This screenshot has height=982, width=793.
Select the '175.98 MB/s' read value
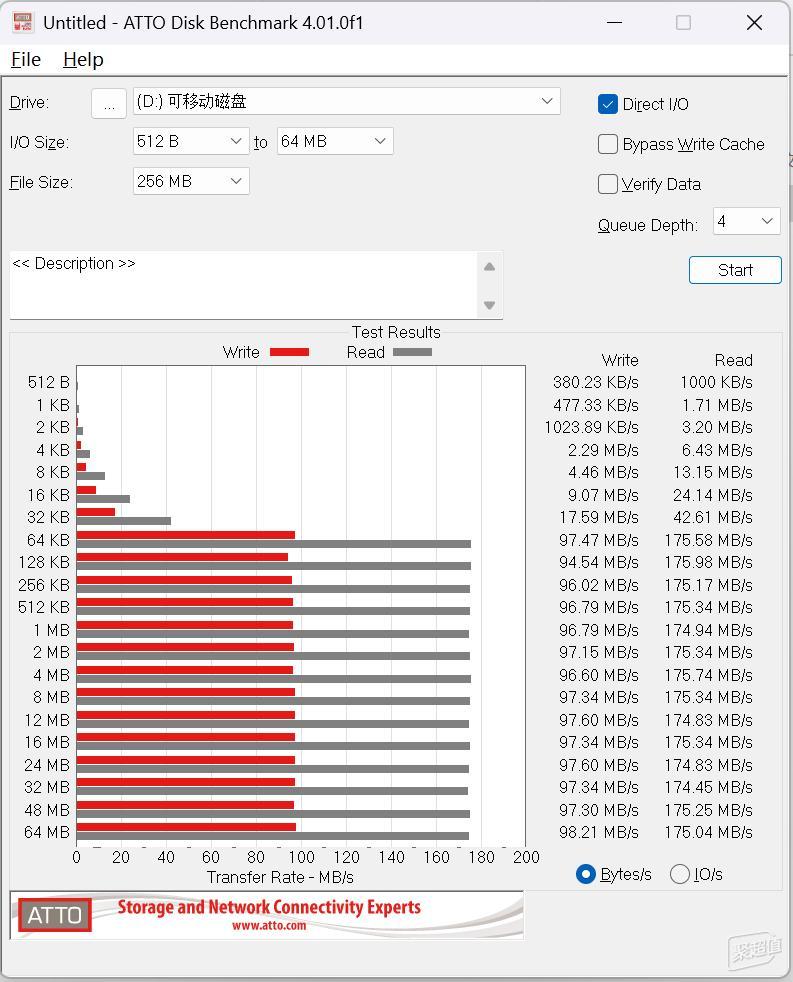tap(709, 562)
